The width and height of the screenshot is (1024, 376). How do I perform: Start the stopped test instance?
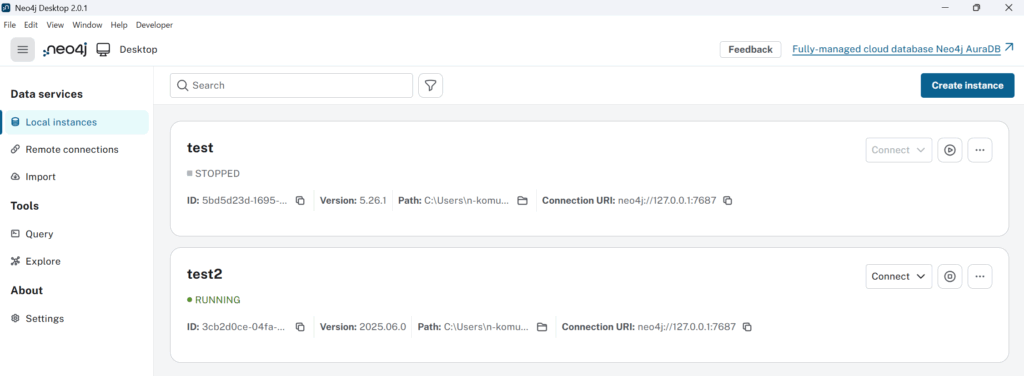click(950, 150)
